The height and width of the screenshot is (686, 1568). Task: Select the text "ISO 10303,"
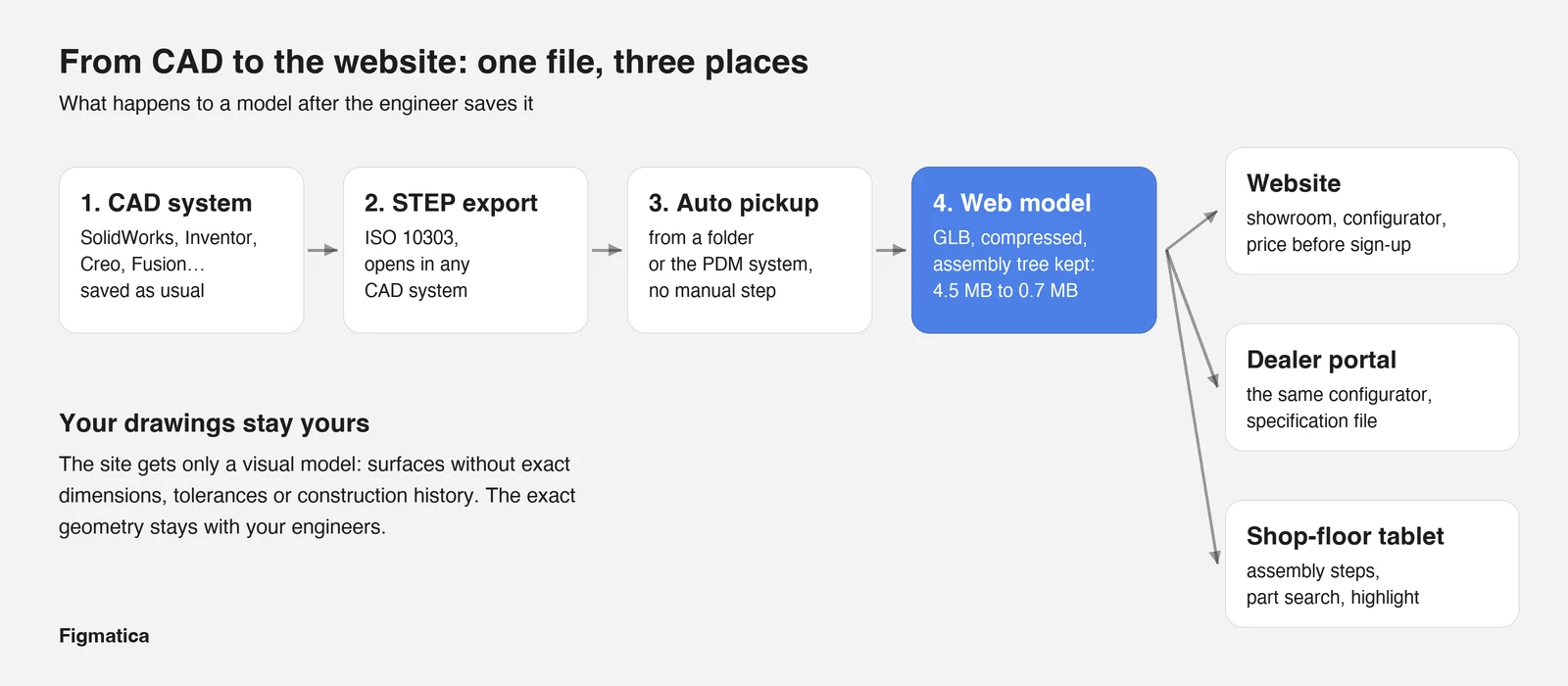click(412, 238)
